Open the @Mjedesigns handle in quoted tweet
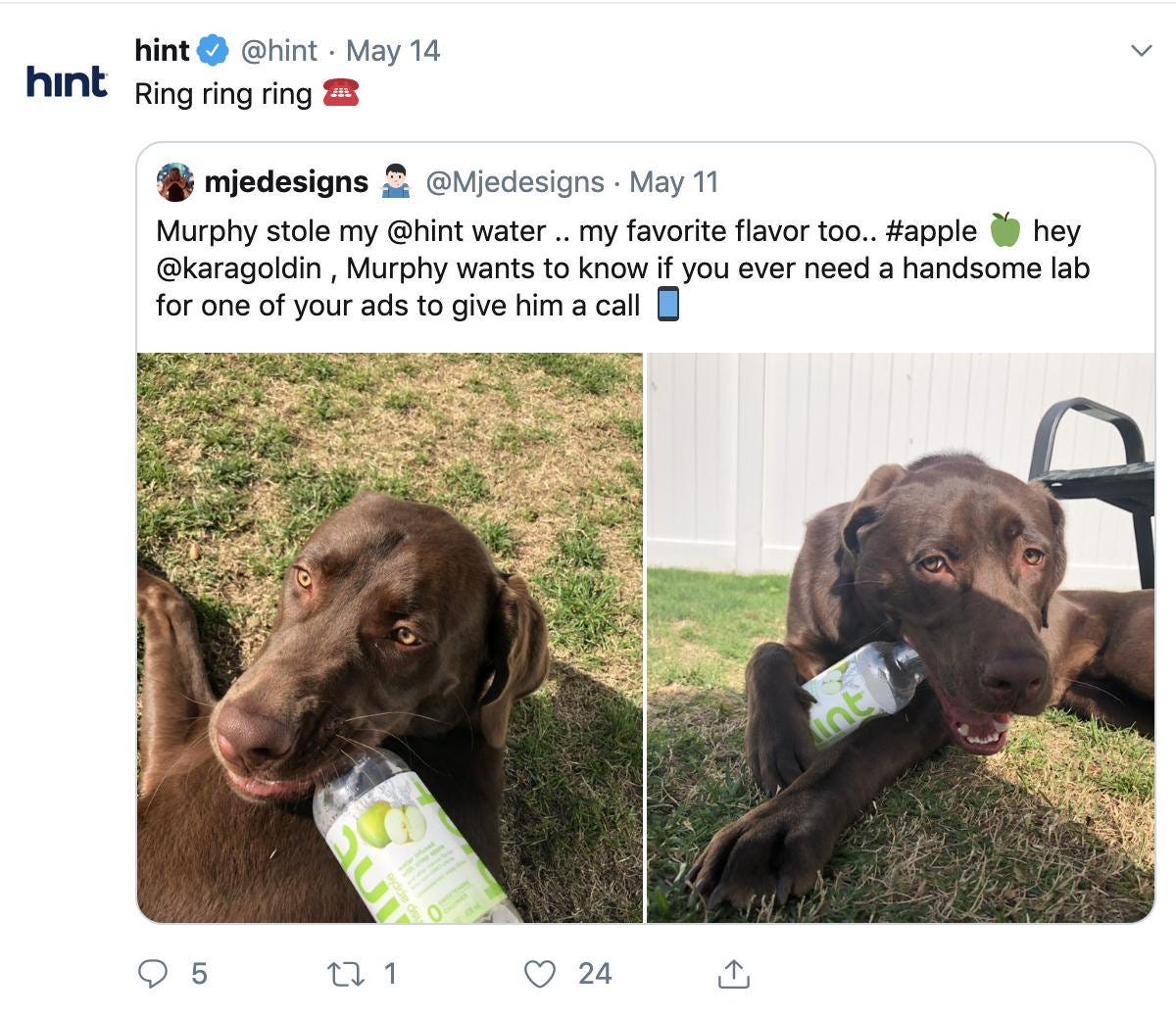The image size is (1176, 1017). [x=514, y=182]
